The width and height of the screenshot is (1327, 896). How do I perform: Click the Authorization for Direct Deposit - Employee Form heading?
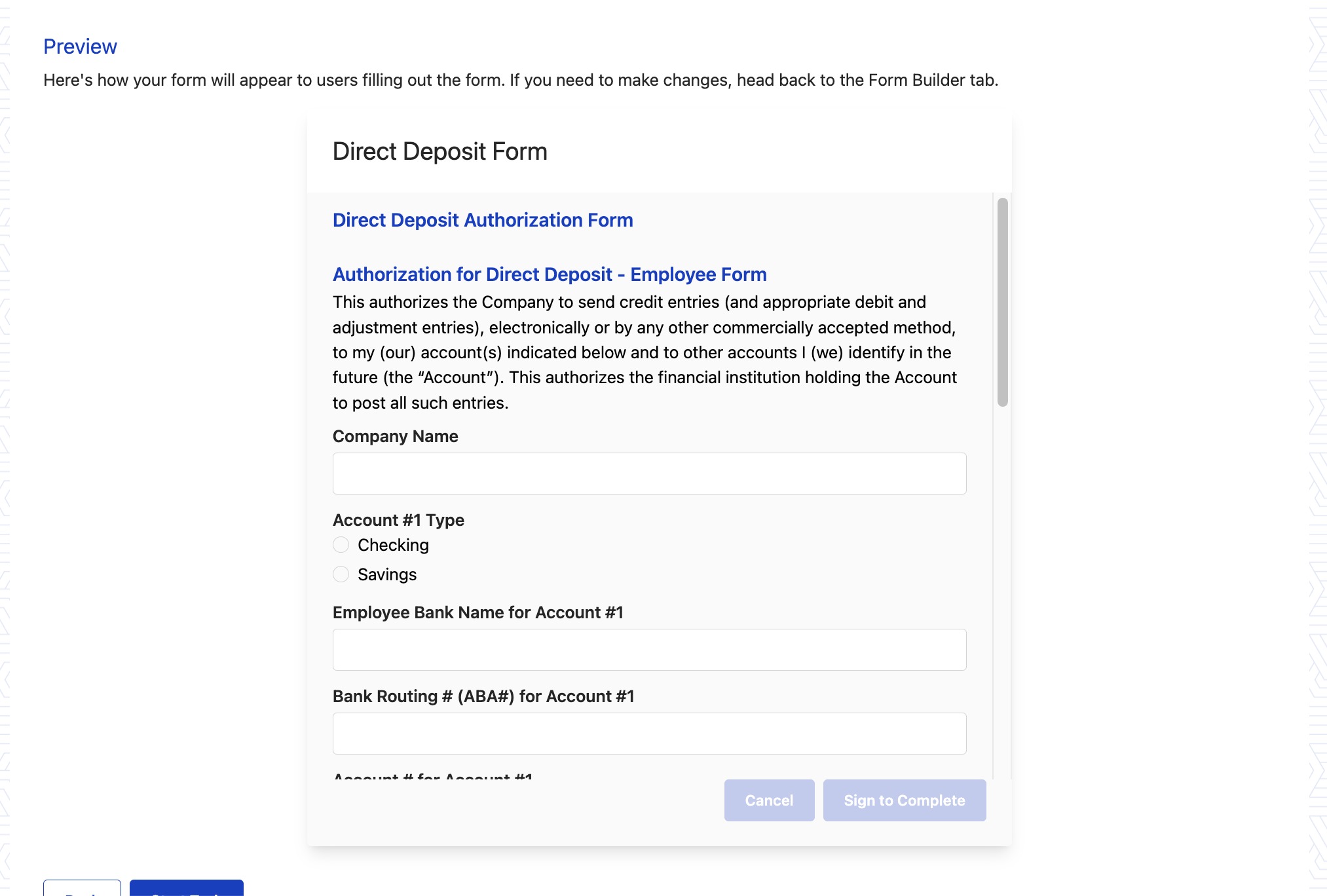coord(550,274)
